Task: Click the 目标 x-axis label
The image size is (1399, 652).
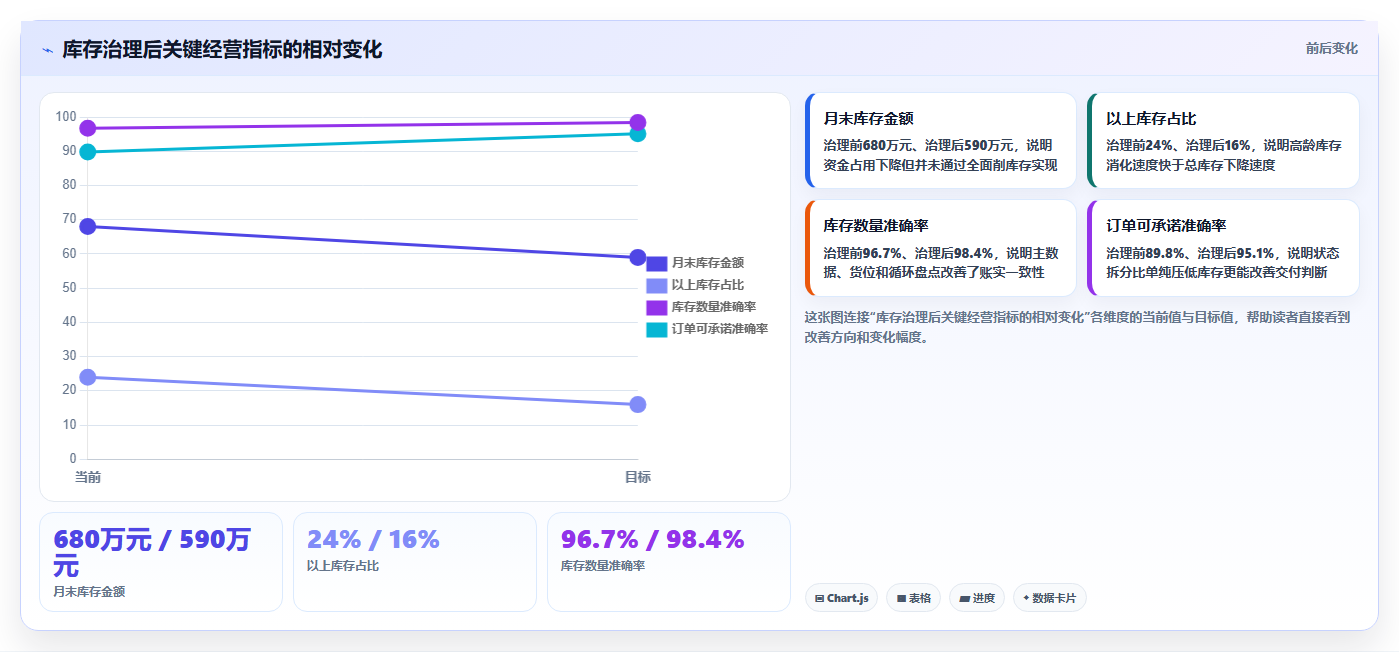Action: point(638,477)
